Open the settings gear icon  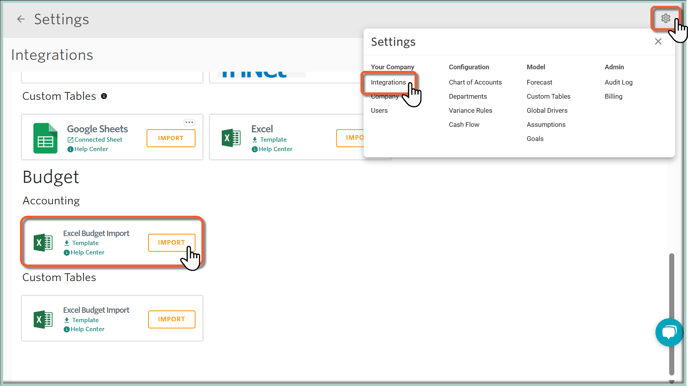665,18
